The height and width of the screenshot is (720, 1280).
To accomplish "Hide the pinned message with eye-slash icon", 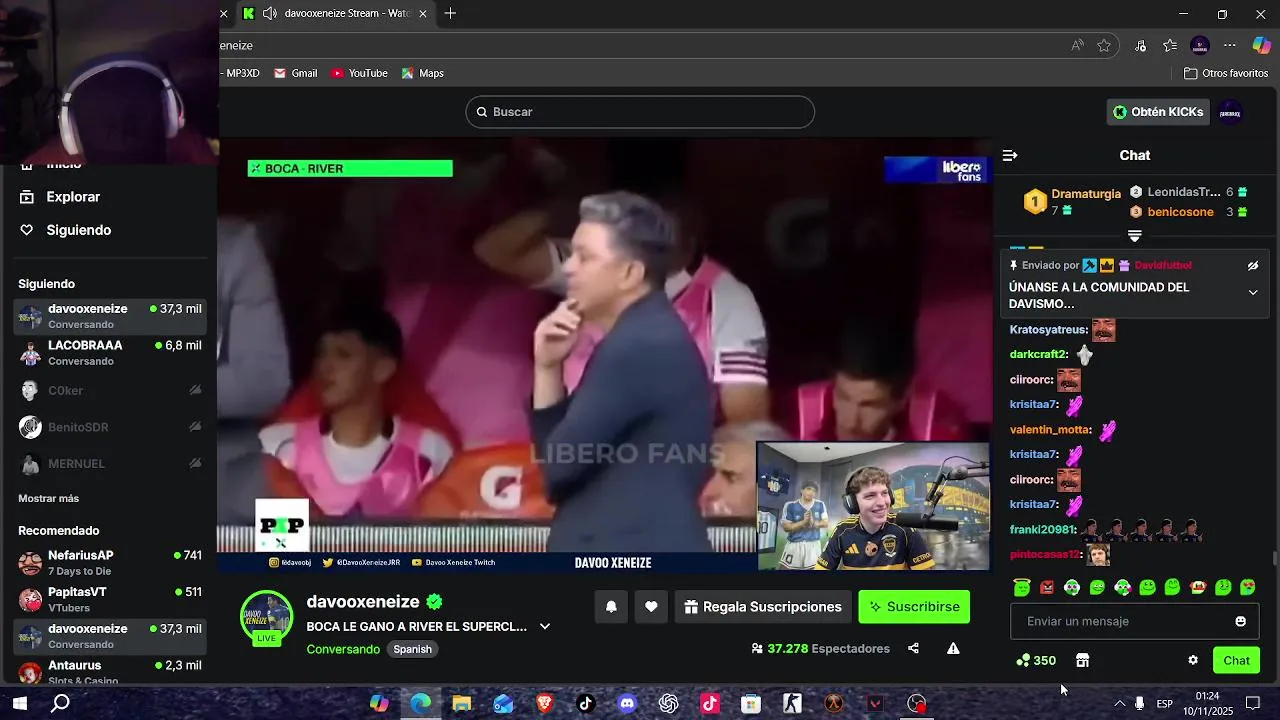I will (x=1253, y=266).
